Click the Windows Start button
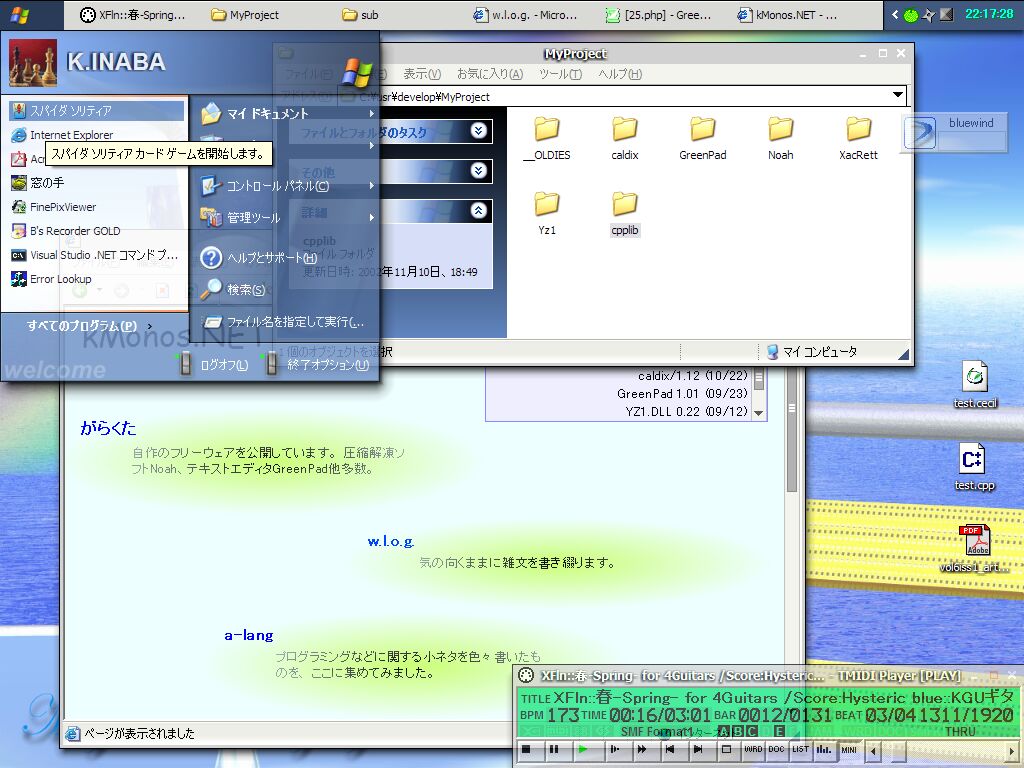 pos(20,14)
